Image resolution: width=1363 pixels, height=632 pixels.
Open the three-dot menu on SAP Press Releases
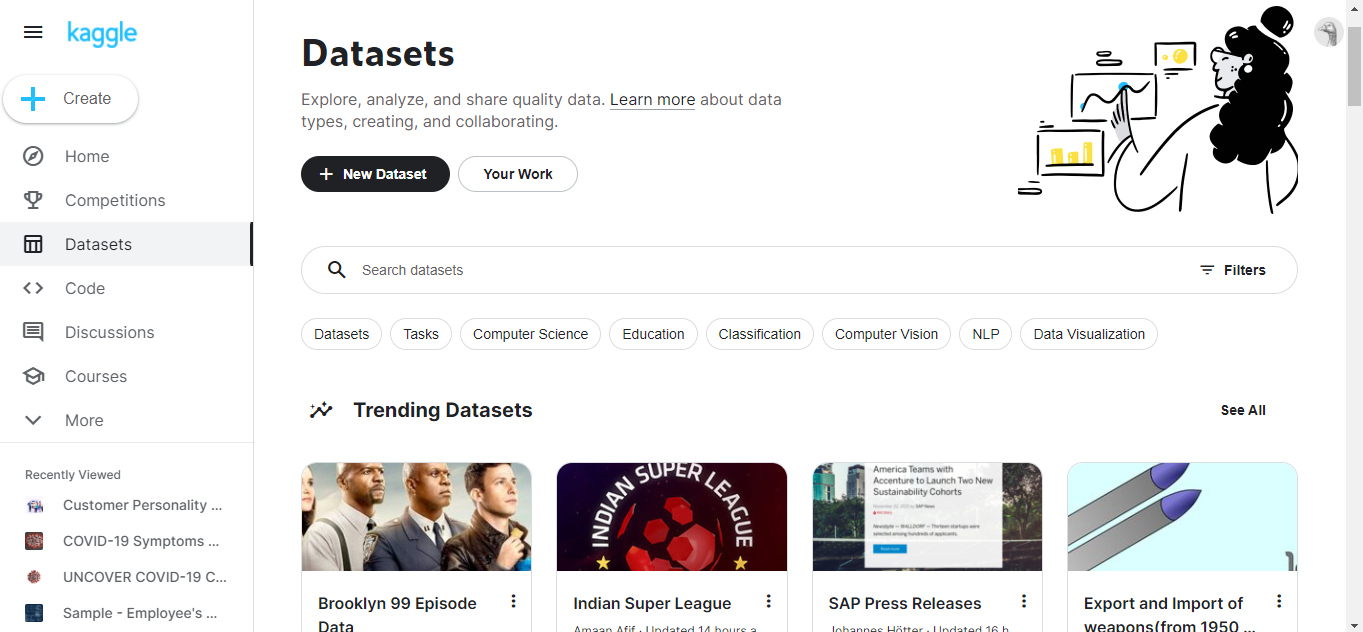click(x=1023, y=601)
